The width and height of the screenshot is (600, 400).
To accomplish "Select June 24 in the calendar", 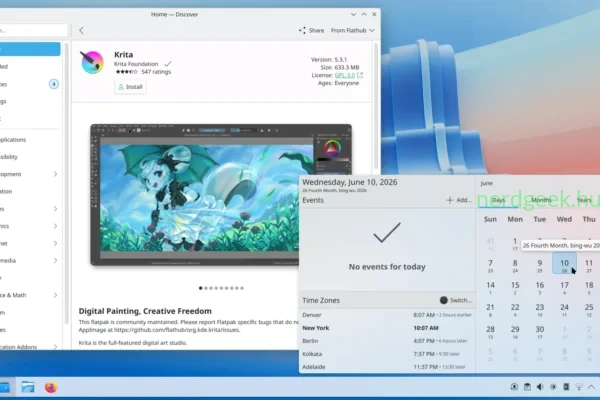I will [564, 309].
